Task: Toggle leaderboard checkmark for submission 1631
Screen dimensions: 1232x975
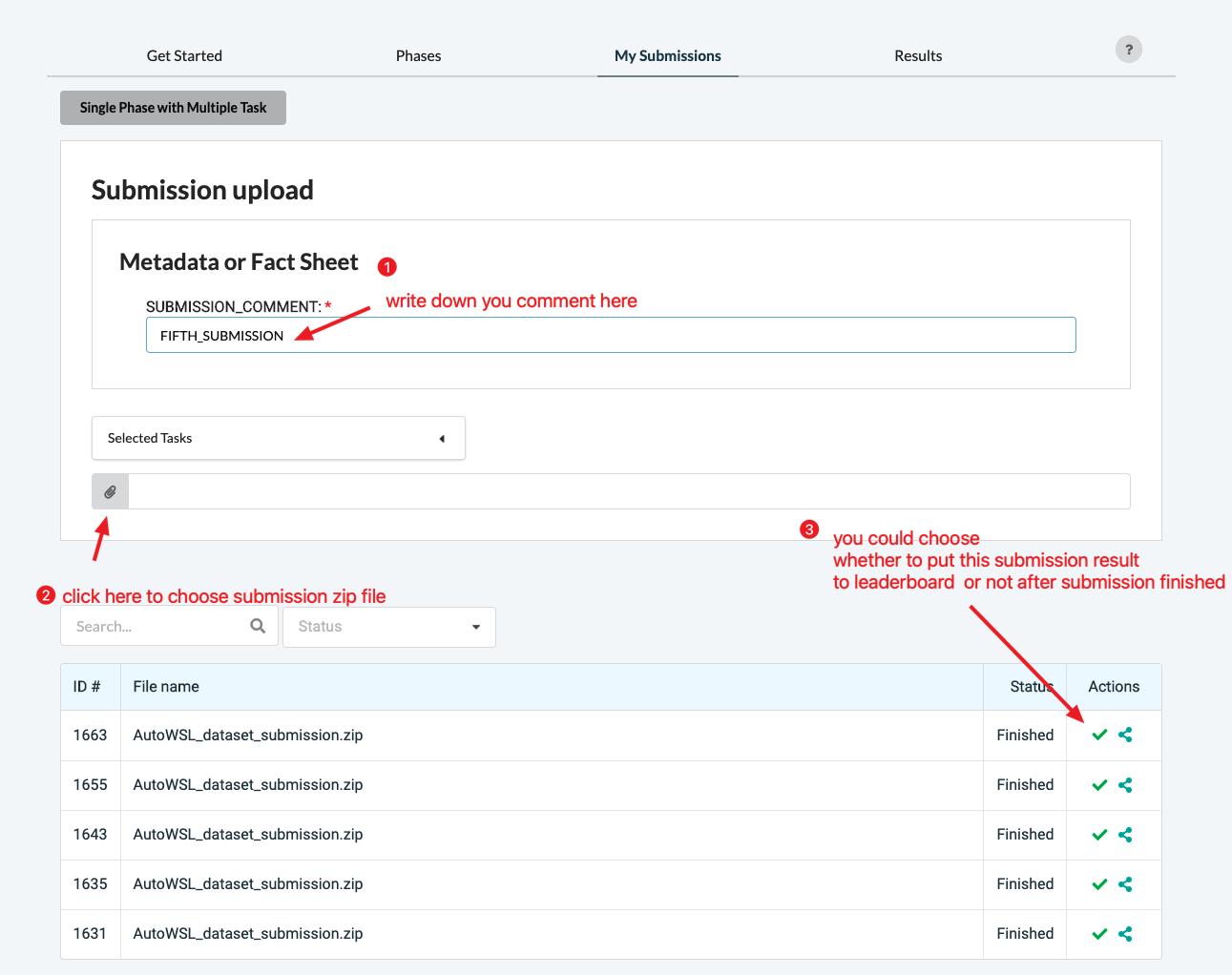Action: [1099, 933]
